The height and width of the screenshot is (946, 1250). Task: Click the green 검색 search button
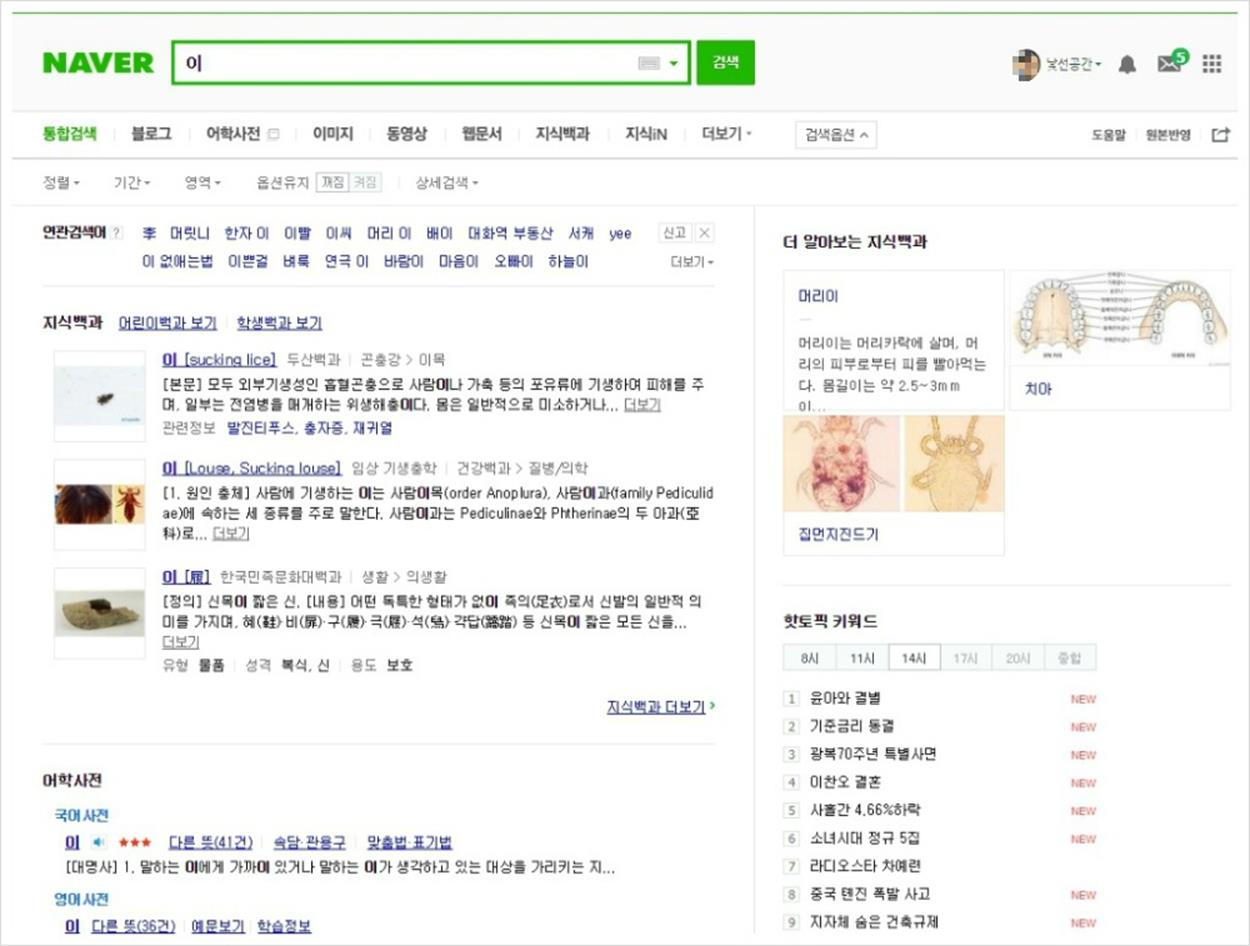pyautogui.click(x=725, y=62)
